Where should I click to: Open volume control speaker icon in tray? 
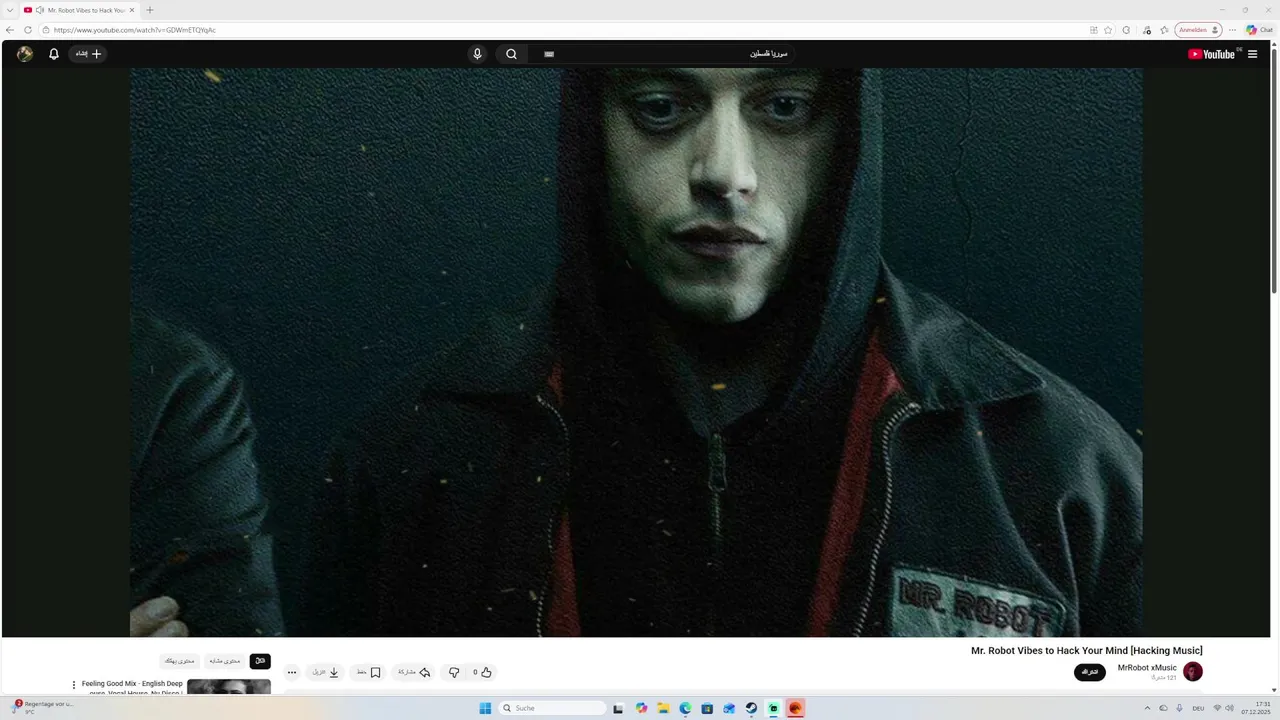1230,708
